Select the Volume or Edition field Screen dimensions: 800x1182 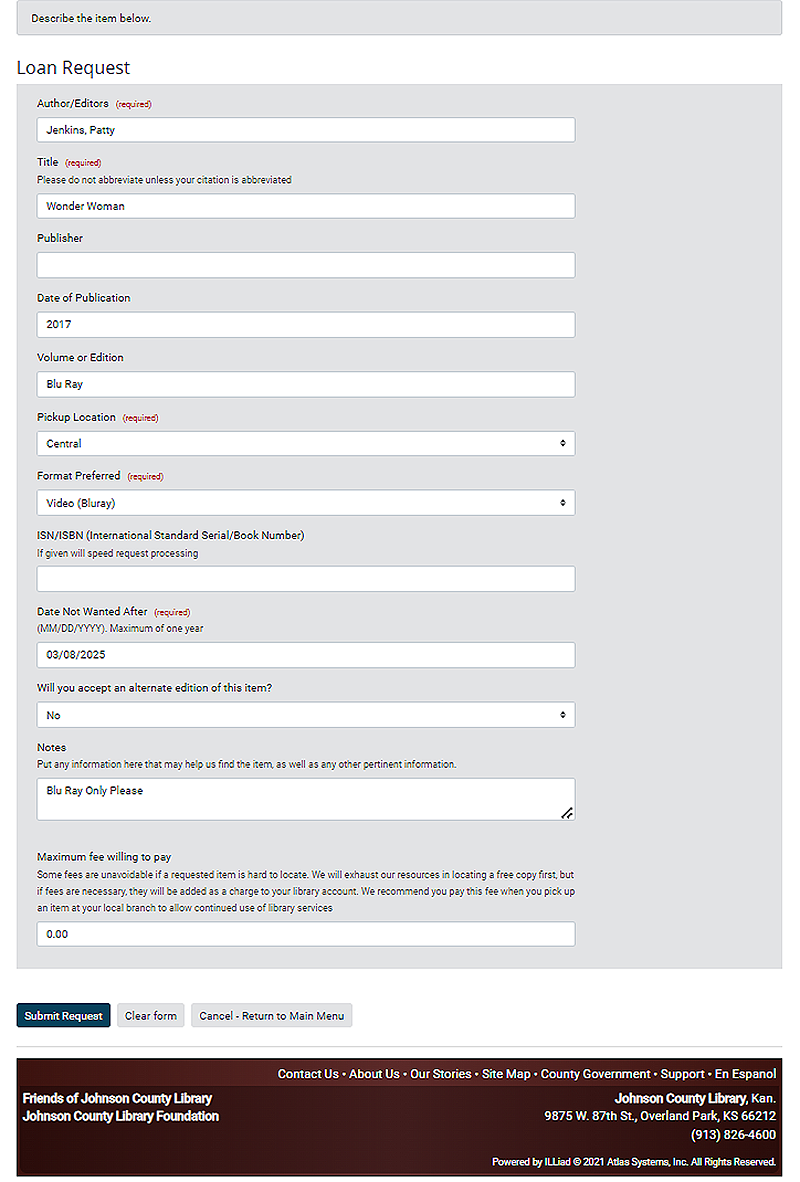tap(305, 384)
